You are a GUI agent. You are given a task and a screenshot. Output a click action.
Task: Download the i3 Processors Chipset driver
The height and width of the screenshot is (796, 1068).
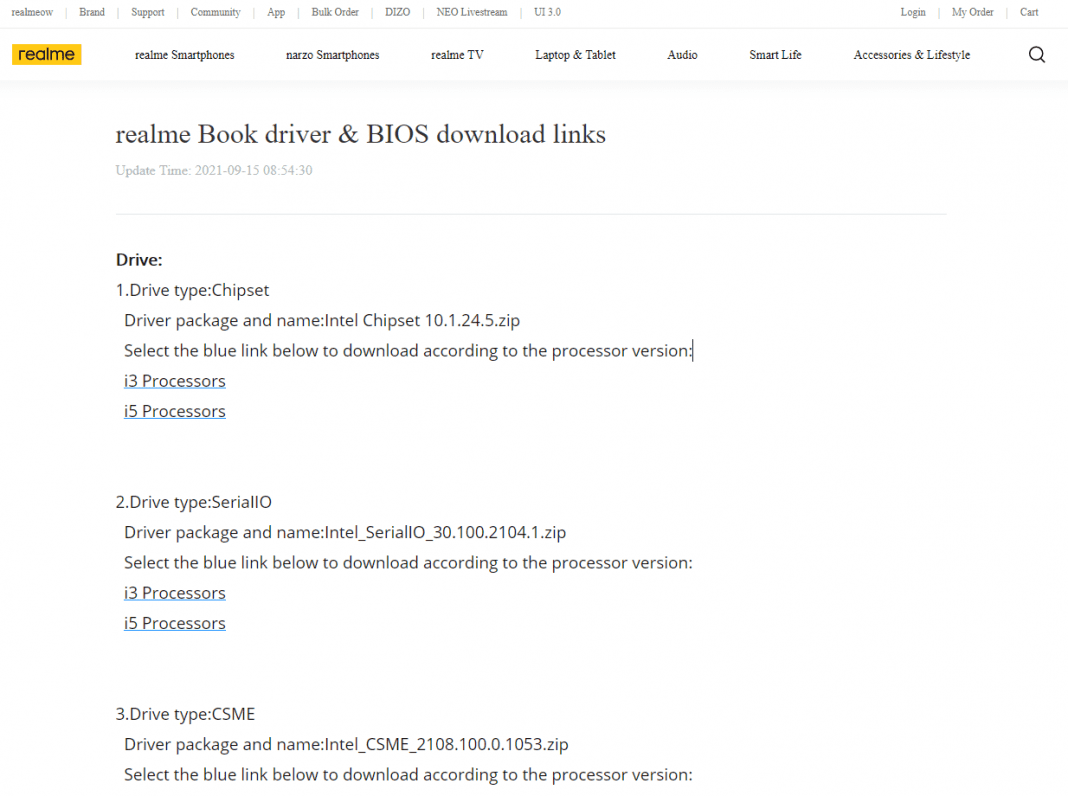174,380
